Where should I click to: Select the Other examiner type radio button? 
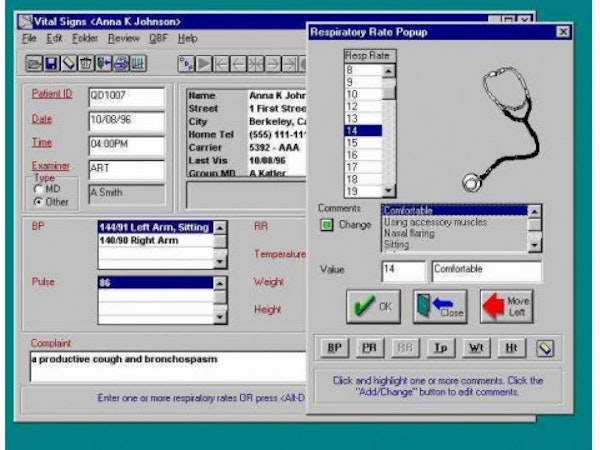(40, 200)
